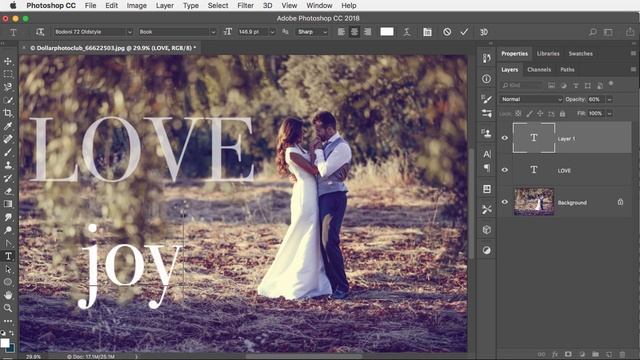Select the Path Selection tool
Viewport: 640px width, 360px height.
[8, 269]
